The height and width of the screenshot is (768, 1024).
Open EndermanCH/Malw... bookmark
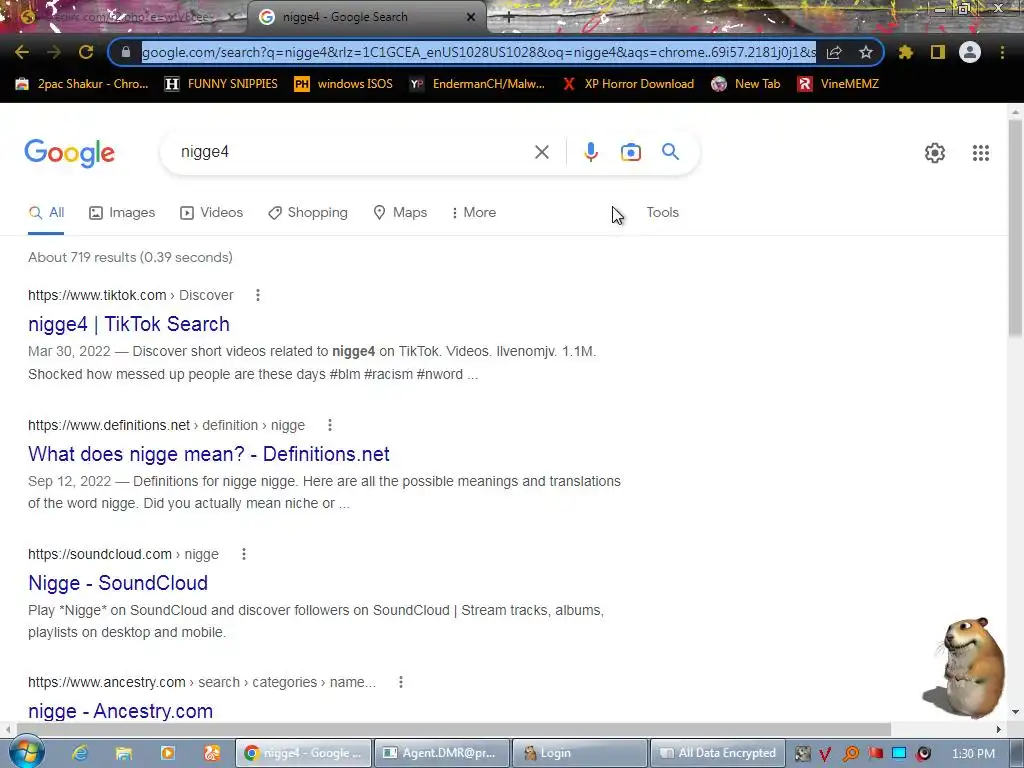coord(477,84)
